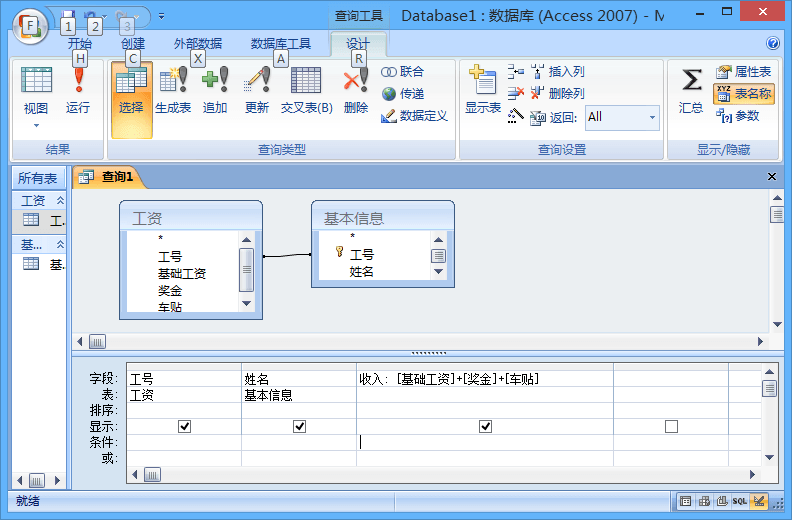Open the Quick Access Toolbar customize arrow

point(162,16)
